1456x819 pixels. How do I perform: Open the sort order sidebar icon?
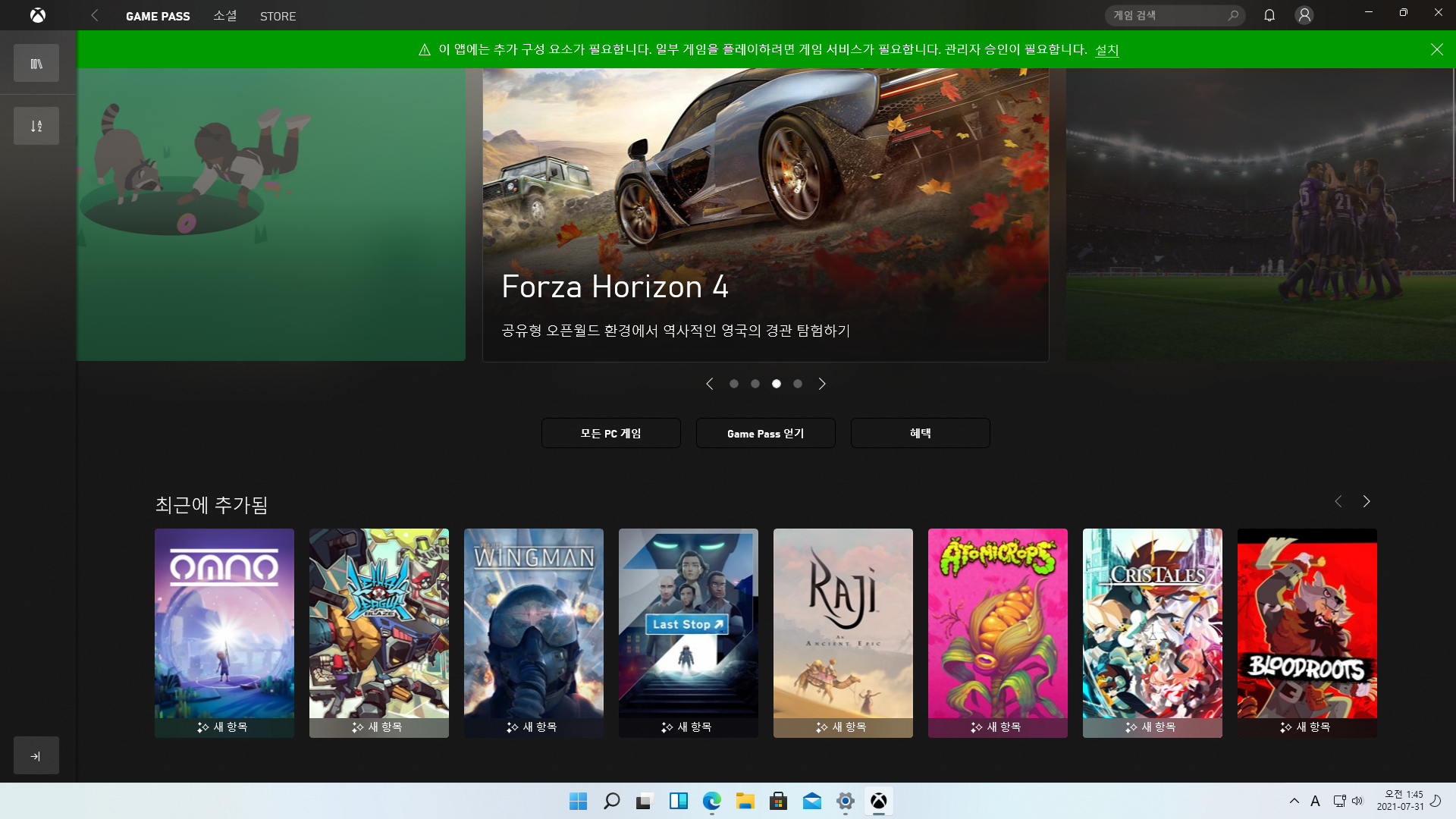(36, 126)
